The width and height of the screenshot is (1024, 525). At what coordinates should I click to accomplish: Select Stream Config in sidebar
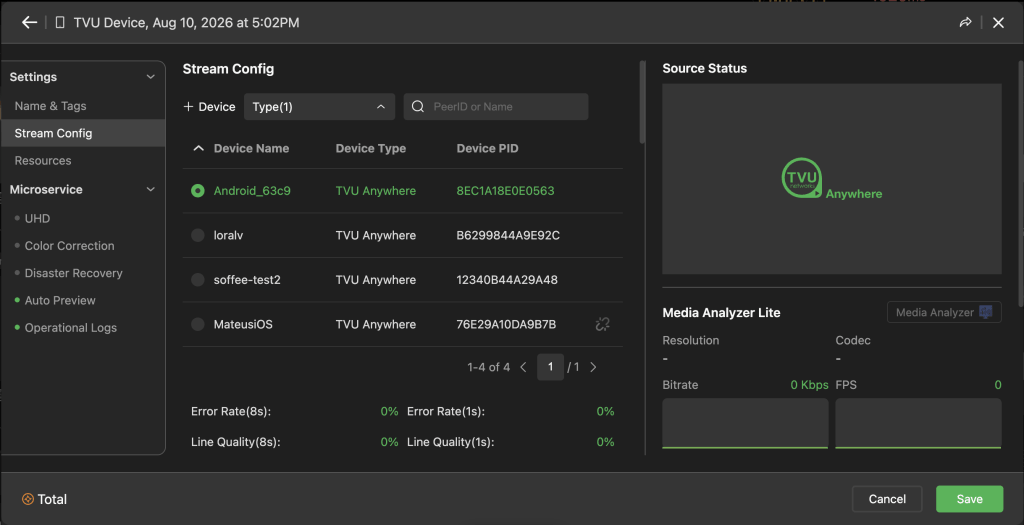pos(83,133)
